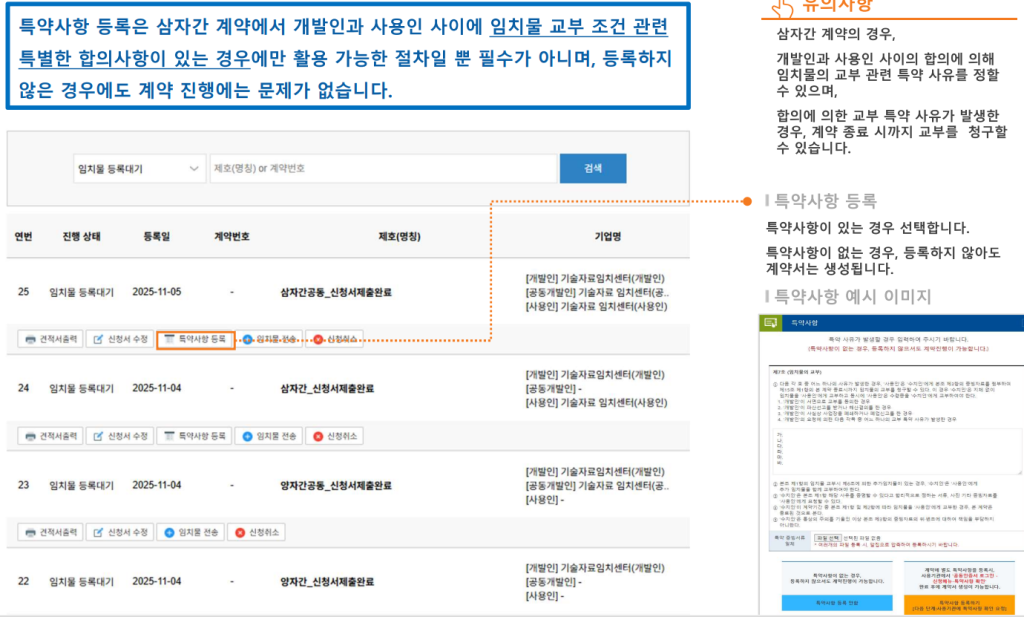This screenshot has width=1024, height=617.
Task: Click blue 특약사항 등록 안함 button in example image
Action: [837, 603]
